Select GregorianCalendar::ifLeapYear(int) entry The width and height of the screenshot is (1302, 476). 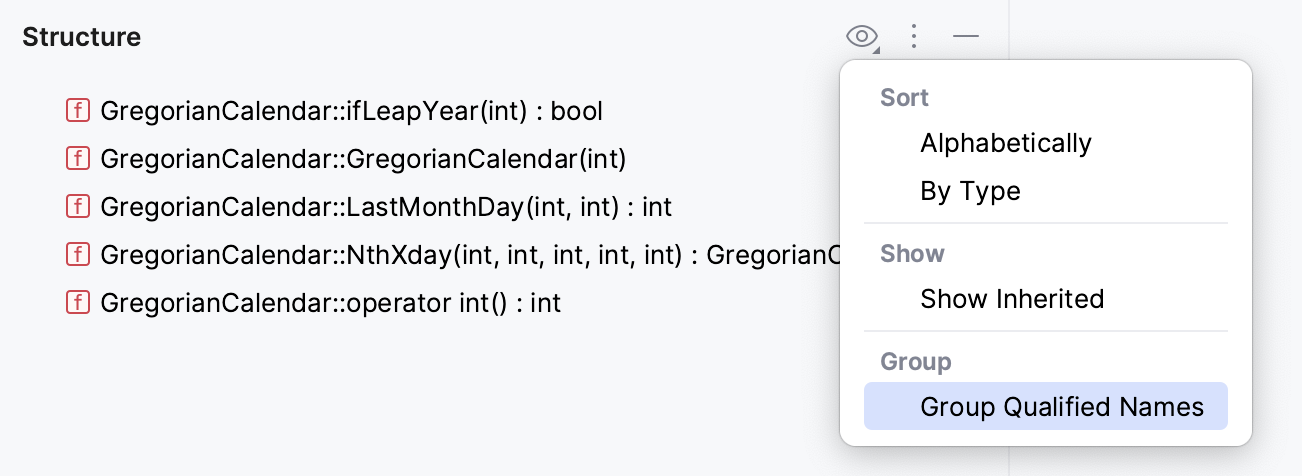[351, 110]
